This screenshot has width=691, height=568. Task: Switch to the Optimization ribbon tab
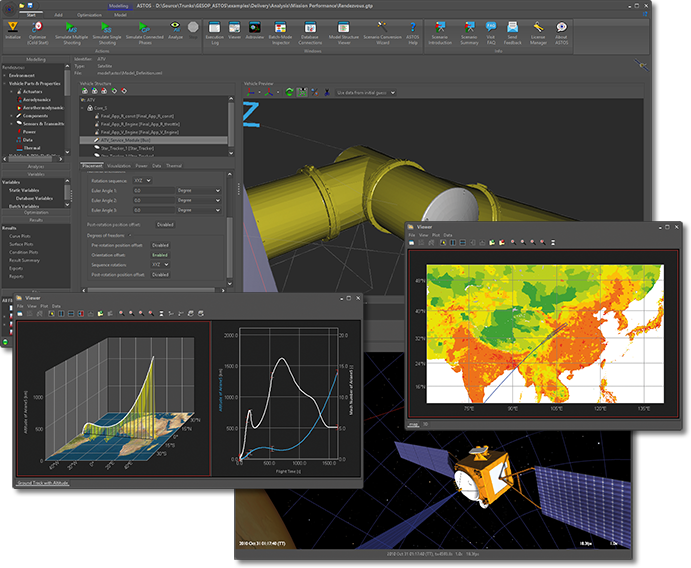[89, 15]
